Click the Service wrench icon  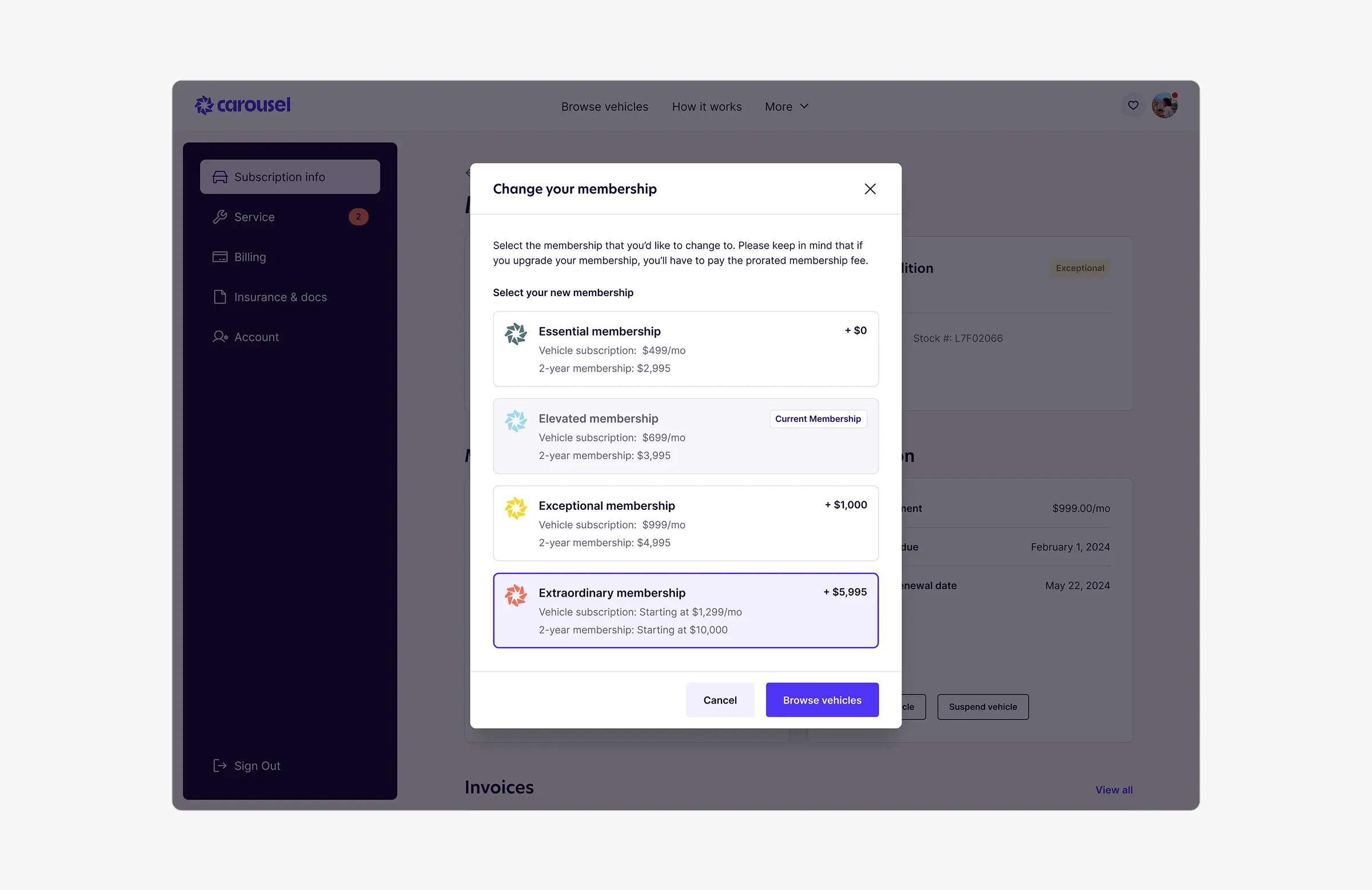pos(220,217)
